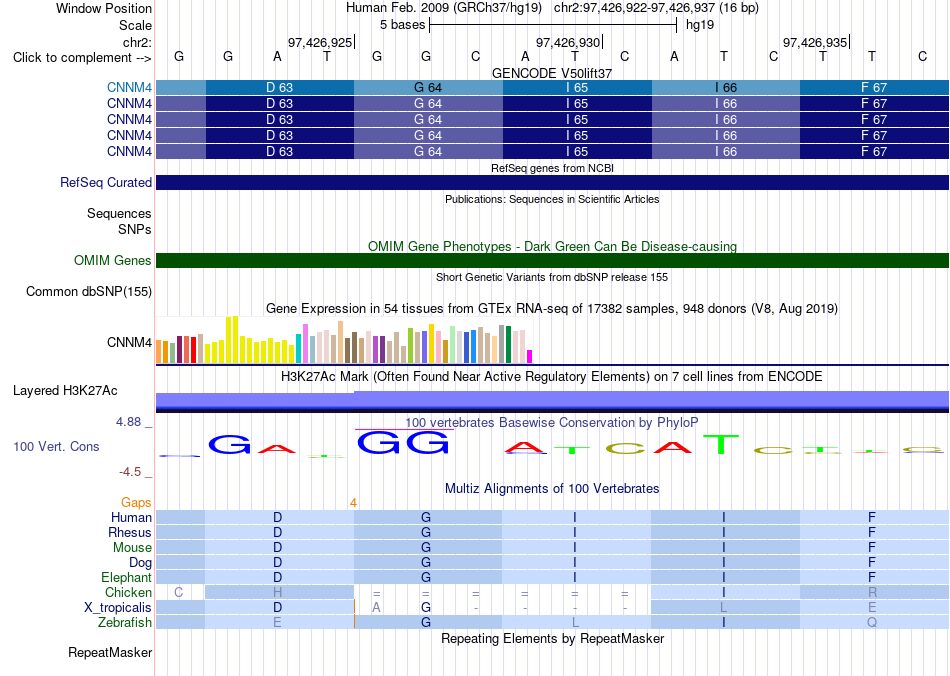
Task: Open the OMIM Genes track label
Action: pos(112,260)
